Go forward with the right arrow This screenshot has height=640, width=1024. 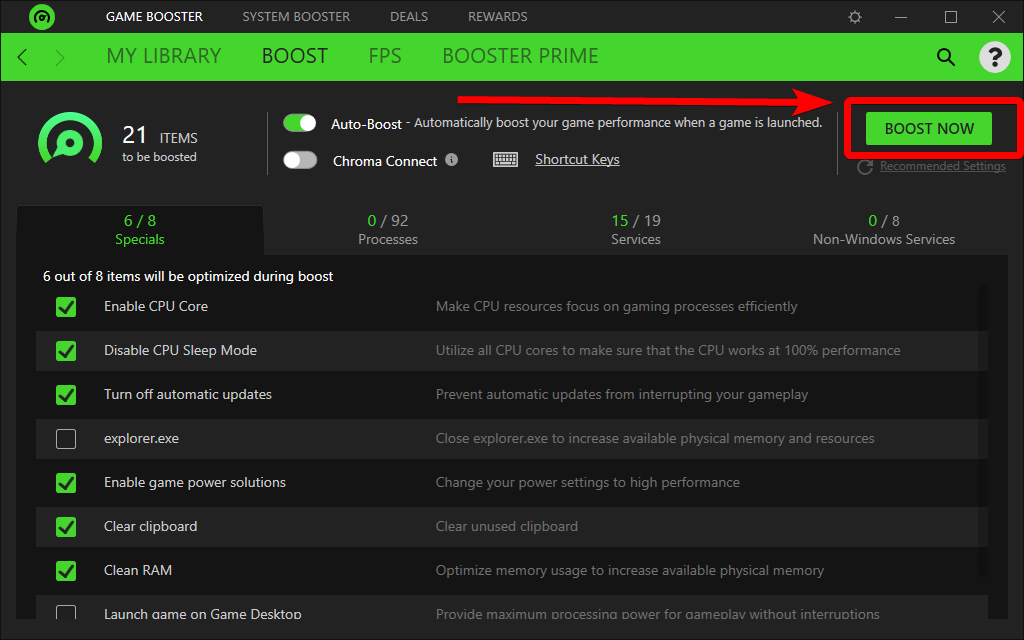pyautogui.click(x=60, y=57)
